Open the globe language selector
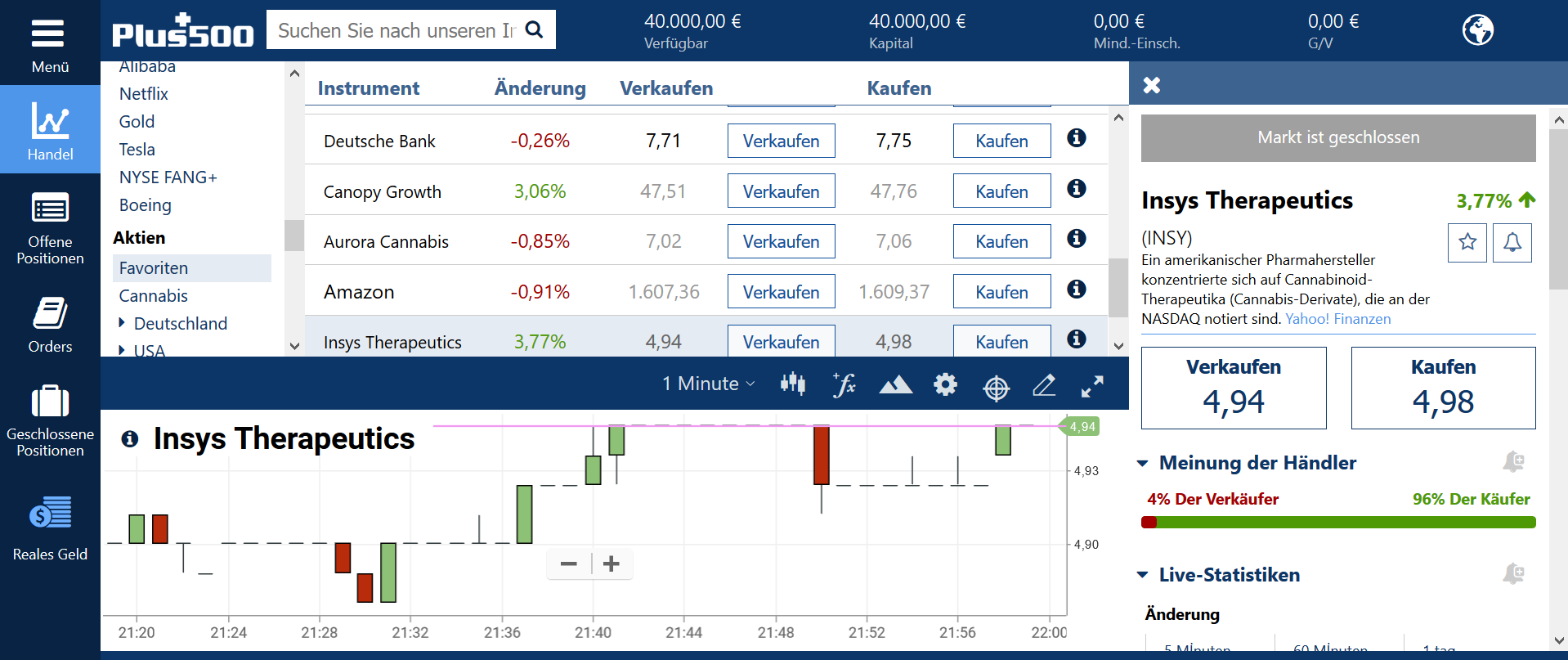Image resolution: width=1568 pixels, height=660 pixels. pos(1477,30)
